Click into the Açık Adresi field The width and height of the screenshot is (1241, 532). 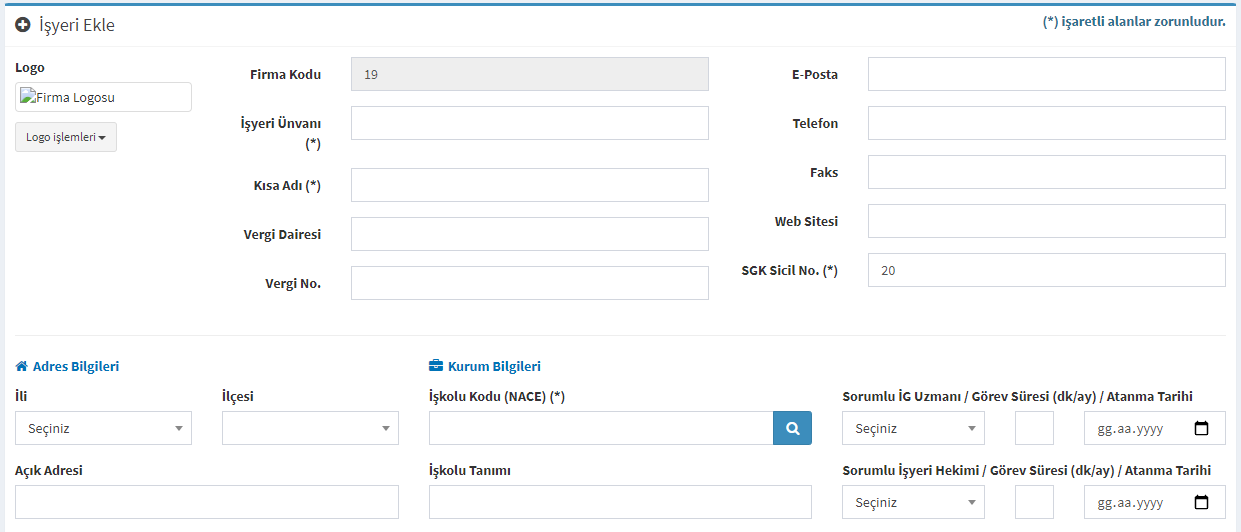click(207, 502)
